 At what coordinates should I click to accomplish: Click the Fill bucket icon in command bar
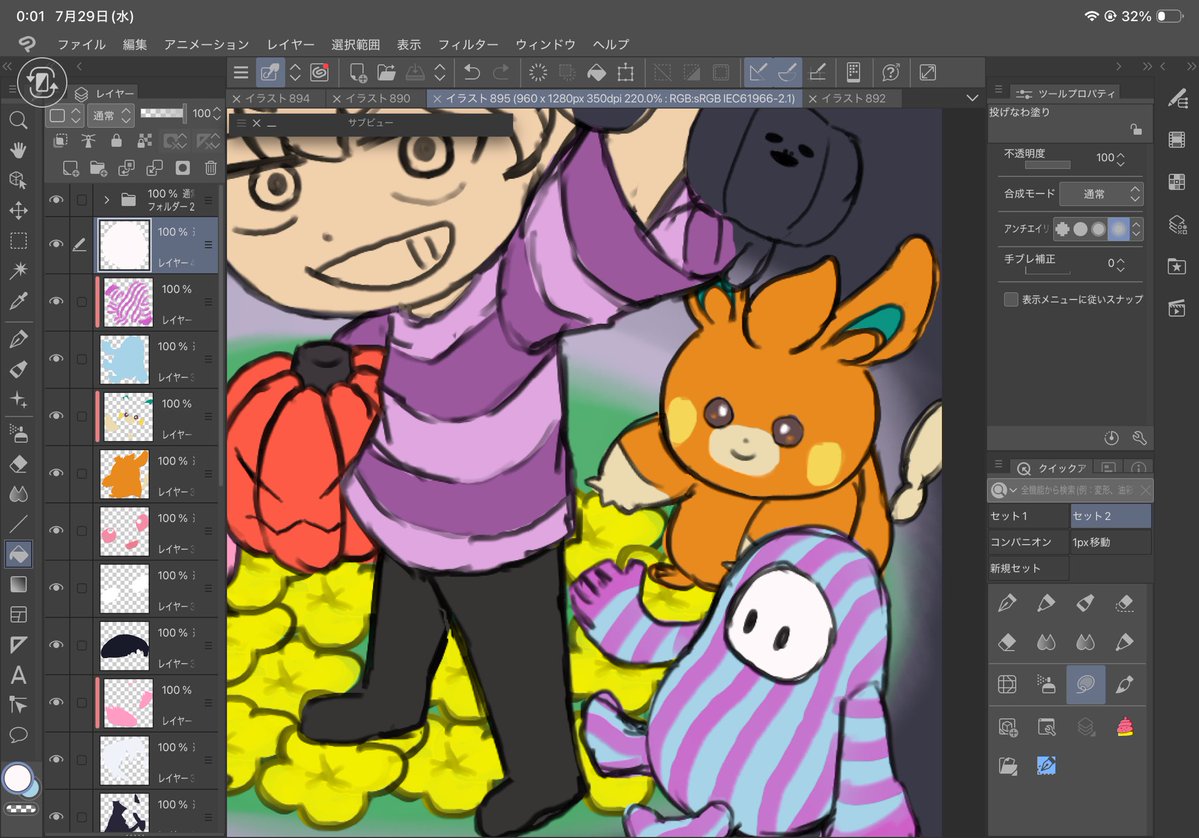coord(596,73)
